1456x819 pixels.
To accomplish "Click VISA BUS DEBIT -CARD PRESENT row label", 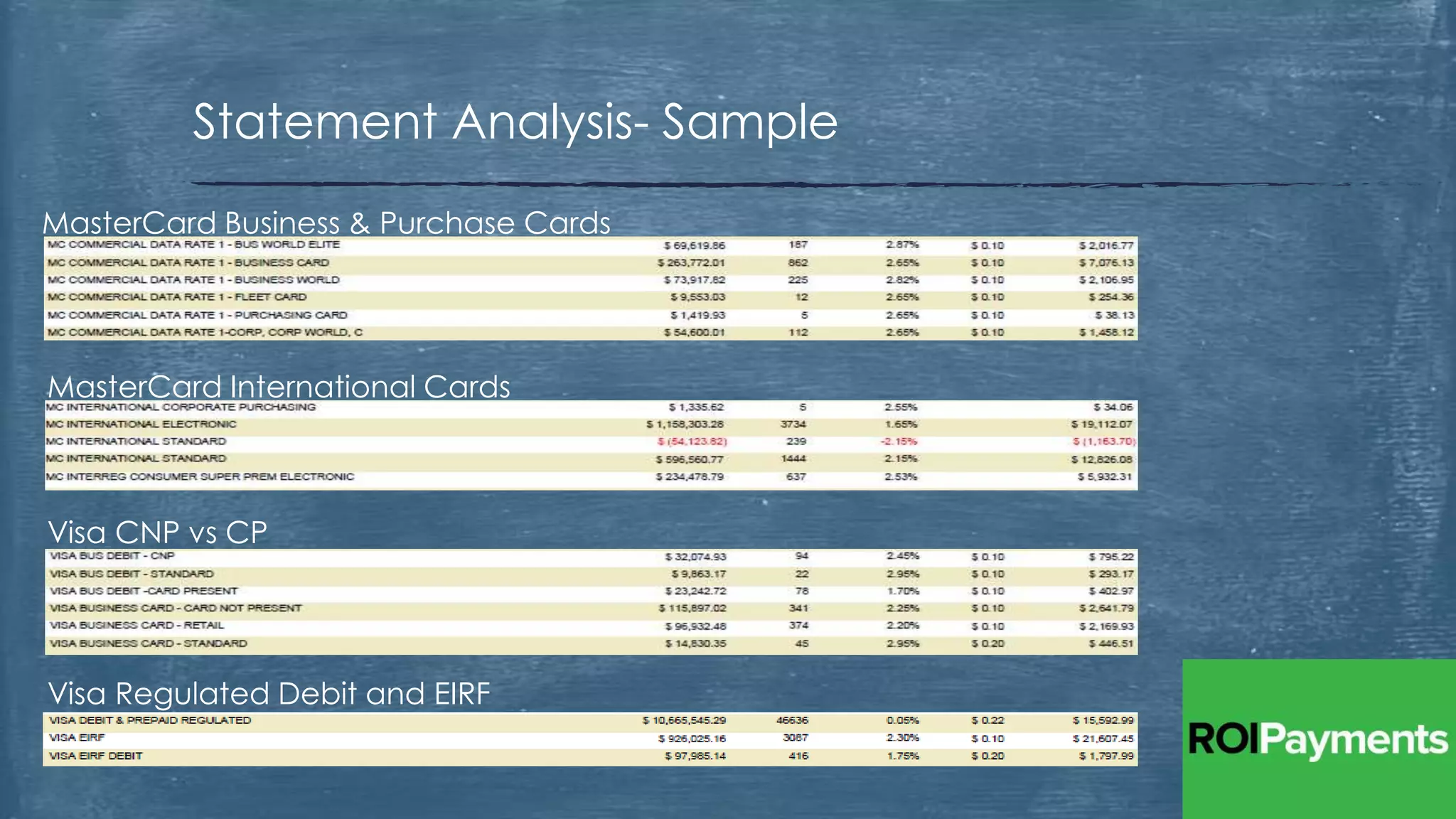I will [144, 591].
